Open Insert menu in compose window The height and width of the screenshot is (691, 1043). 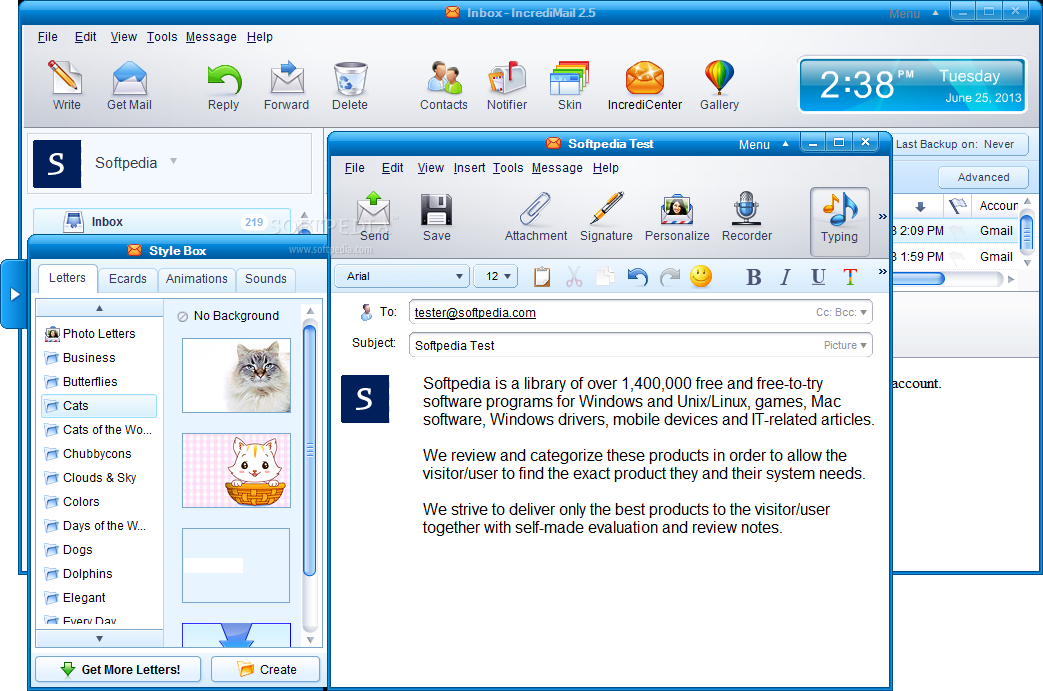pyautogui.click(x=469, y=168)
